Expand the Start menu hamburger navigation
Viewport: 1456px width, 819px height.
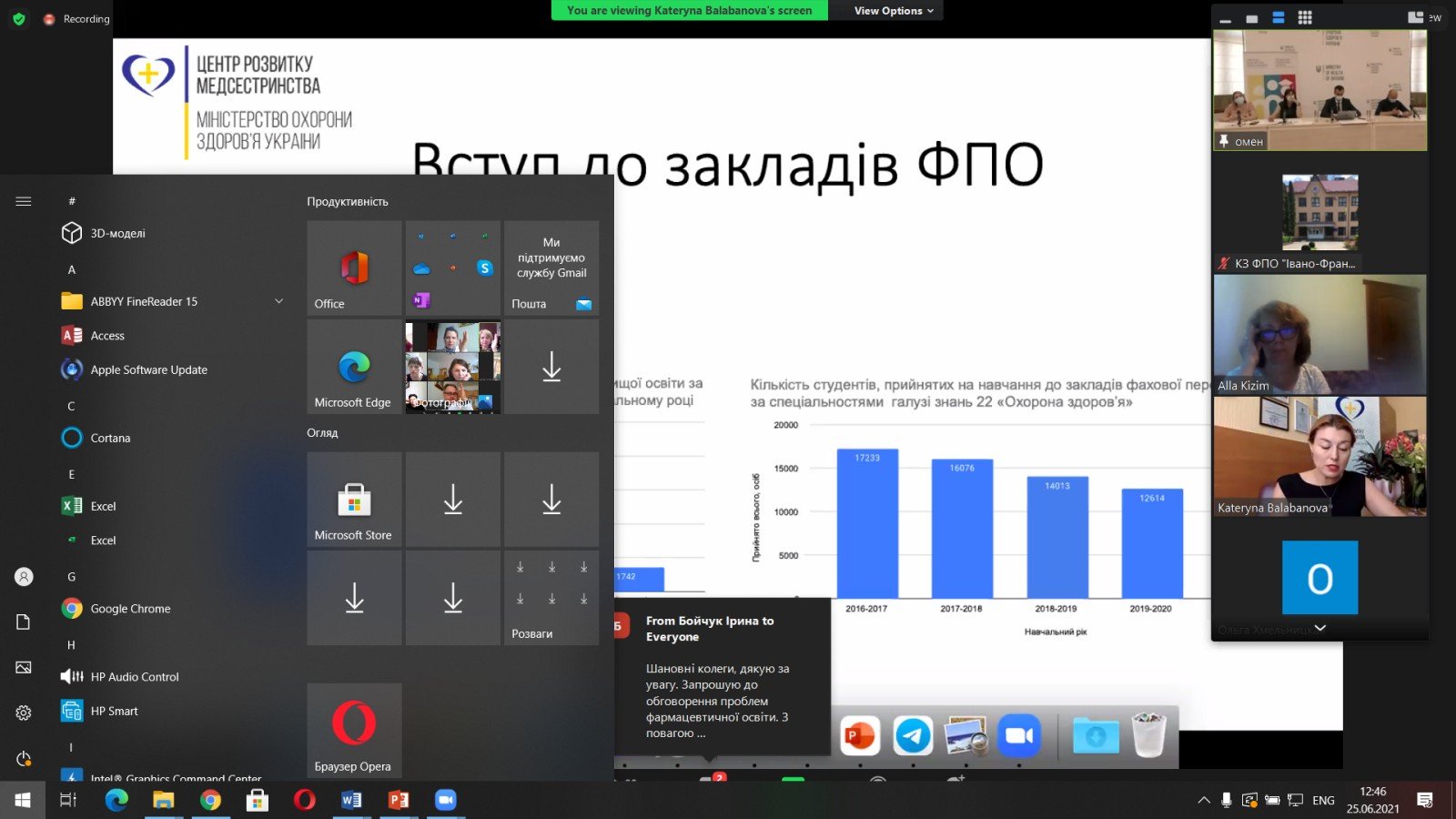click(24, 201)
